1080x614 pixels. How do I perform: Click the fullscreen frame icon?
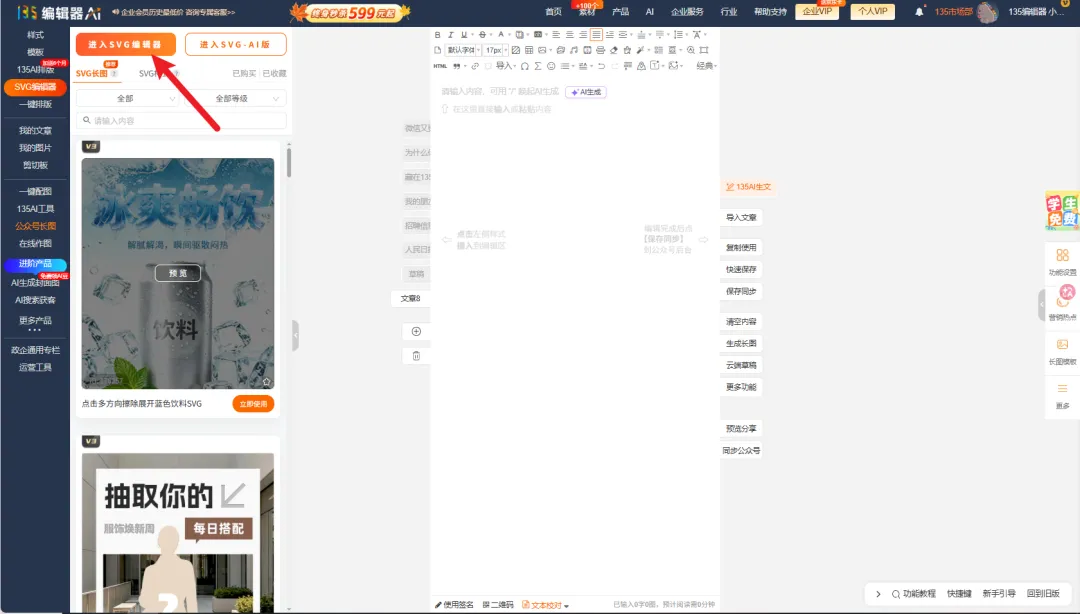coord(704,50)
